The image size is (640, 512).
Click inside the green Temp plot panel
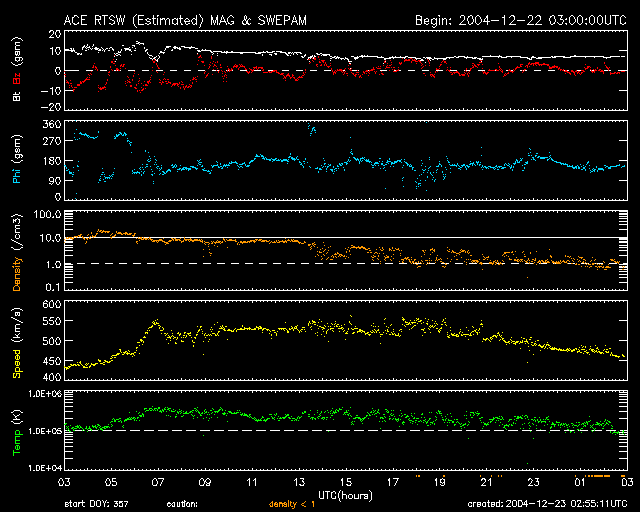coord(346,430)
